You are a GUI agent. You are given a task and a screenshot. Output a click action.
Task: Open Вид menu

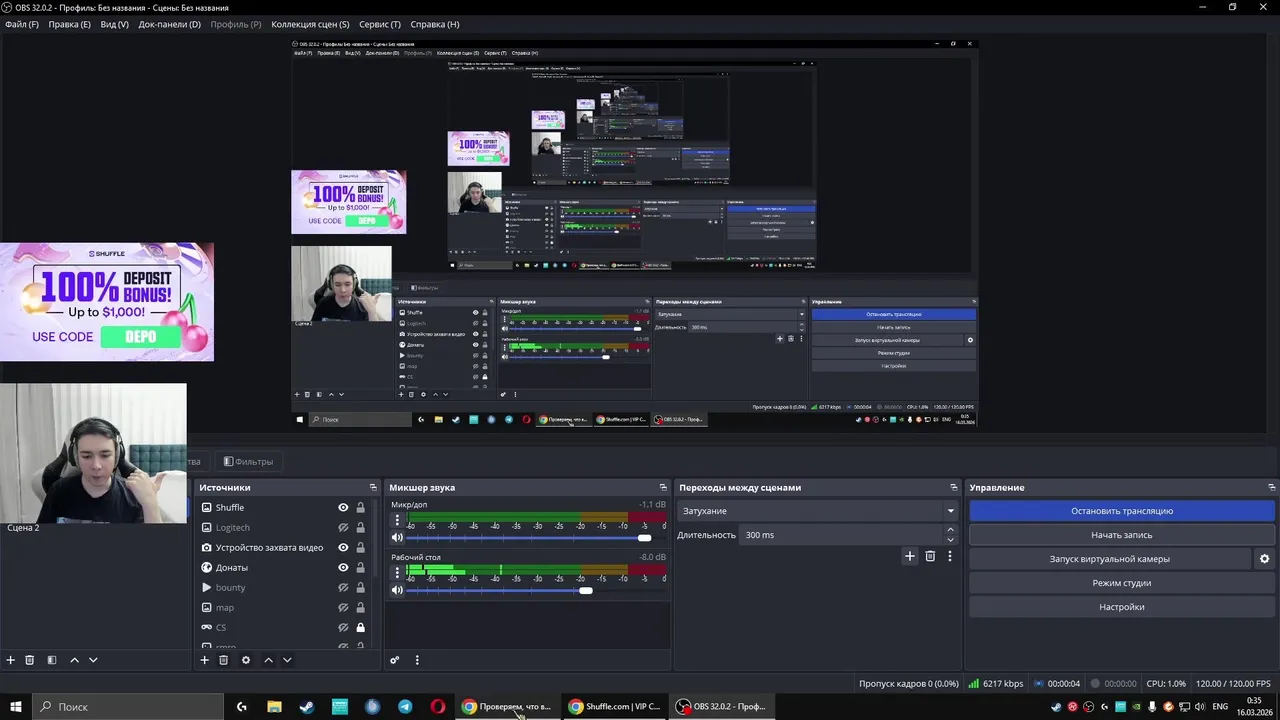point(115,24)
